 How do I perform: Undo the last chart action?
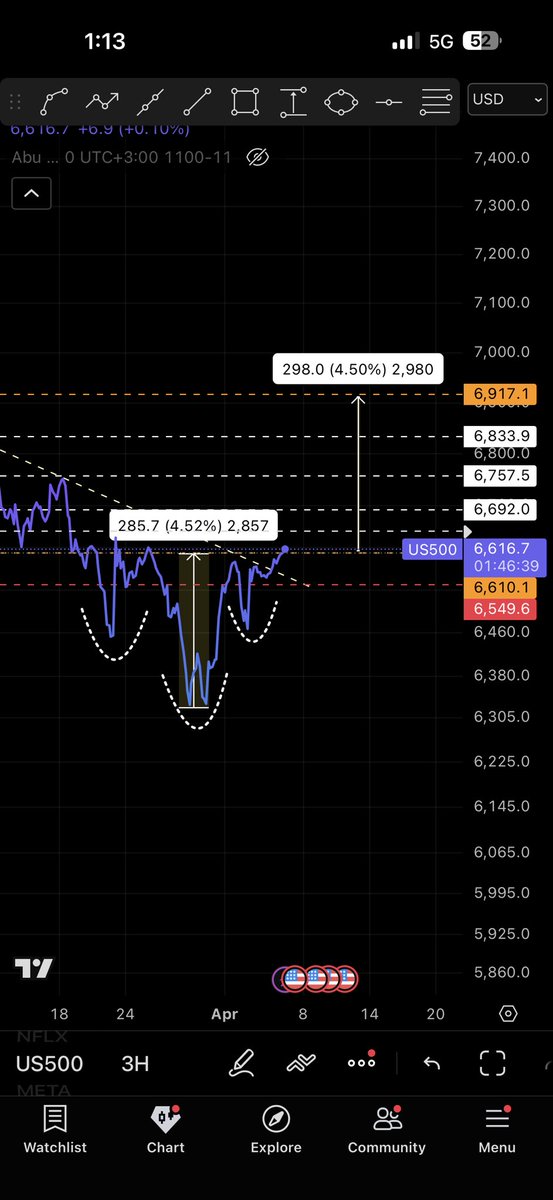432,1063
